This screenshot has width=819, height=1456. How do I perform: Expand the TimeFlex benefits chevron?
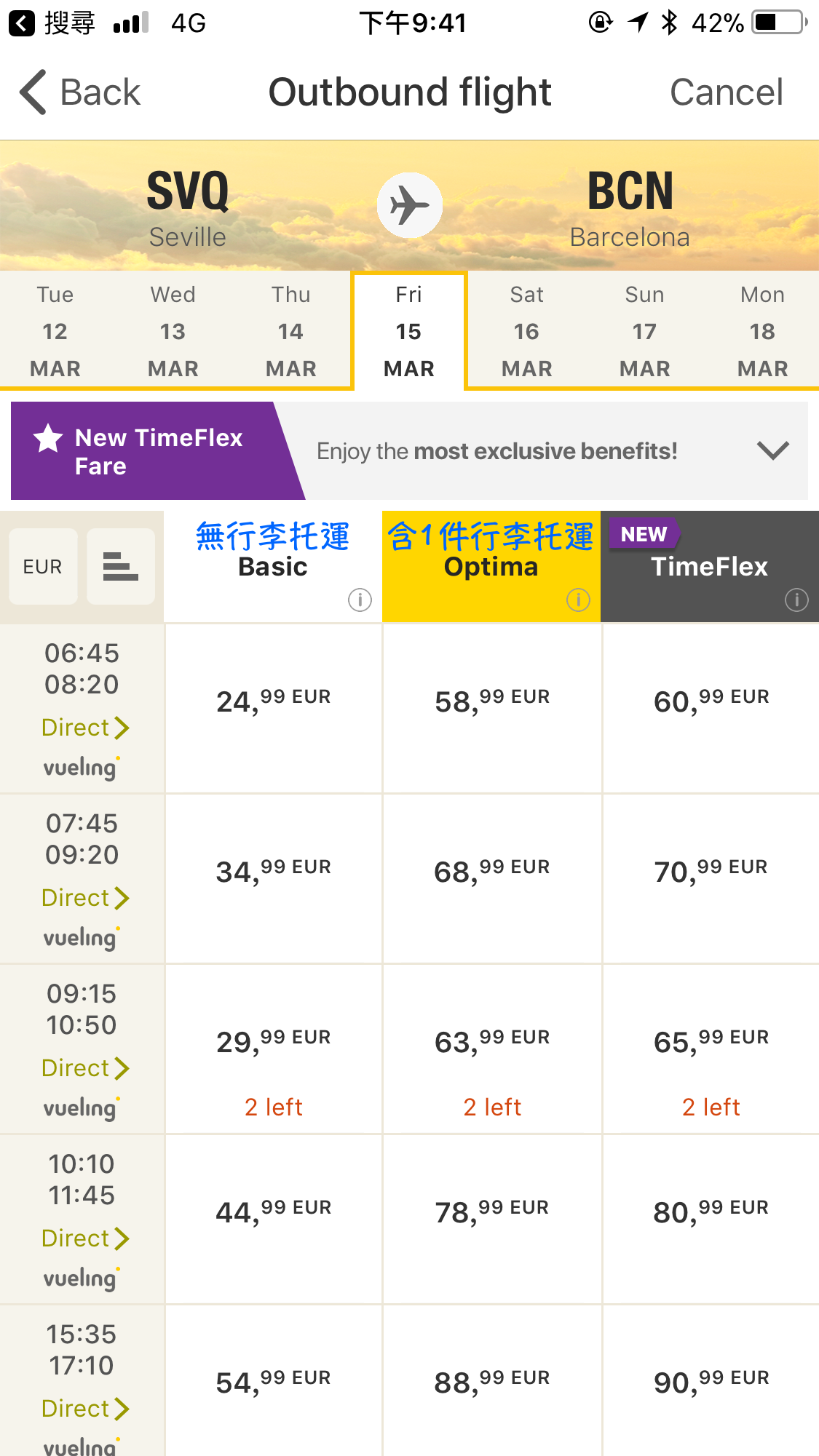click(772, 450)
